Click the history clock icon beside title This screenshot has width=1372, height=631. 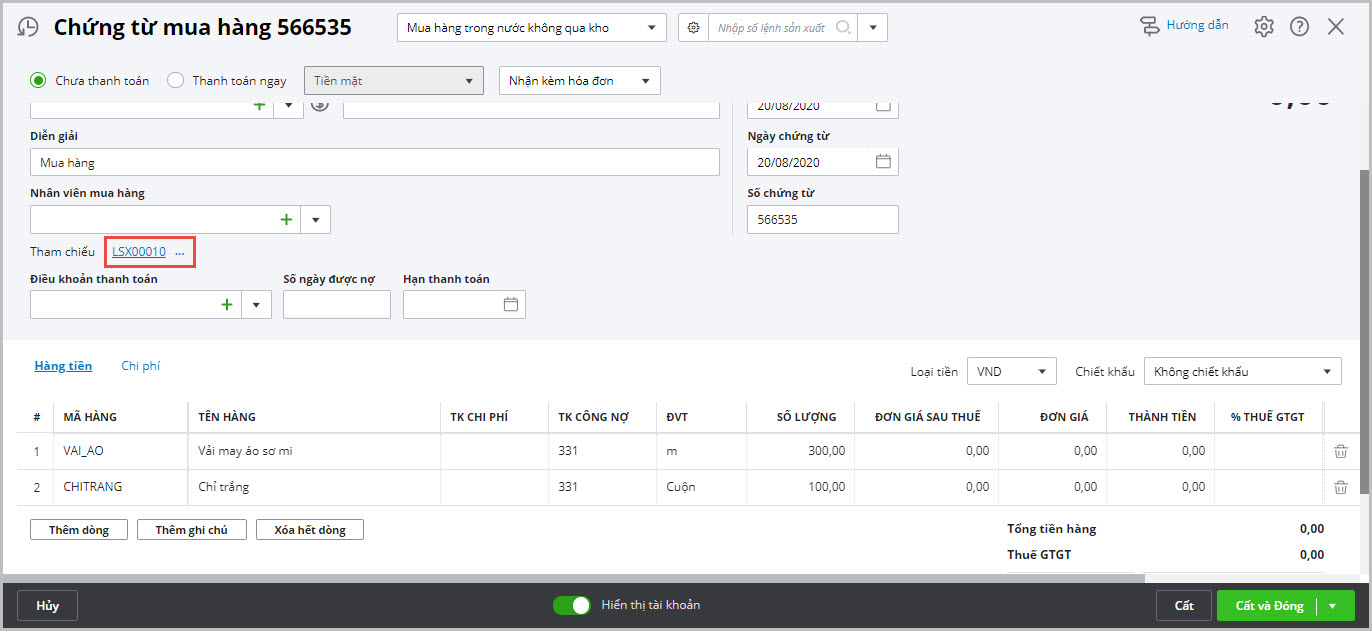click(x=29, y=27)
